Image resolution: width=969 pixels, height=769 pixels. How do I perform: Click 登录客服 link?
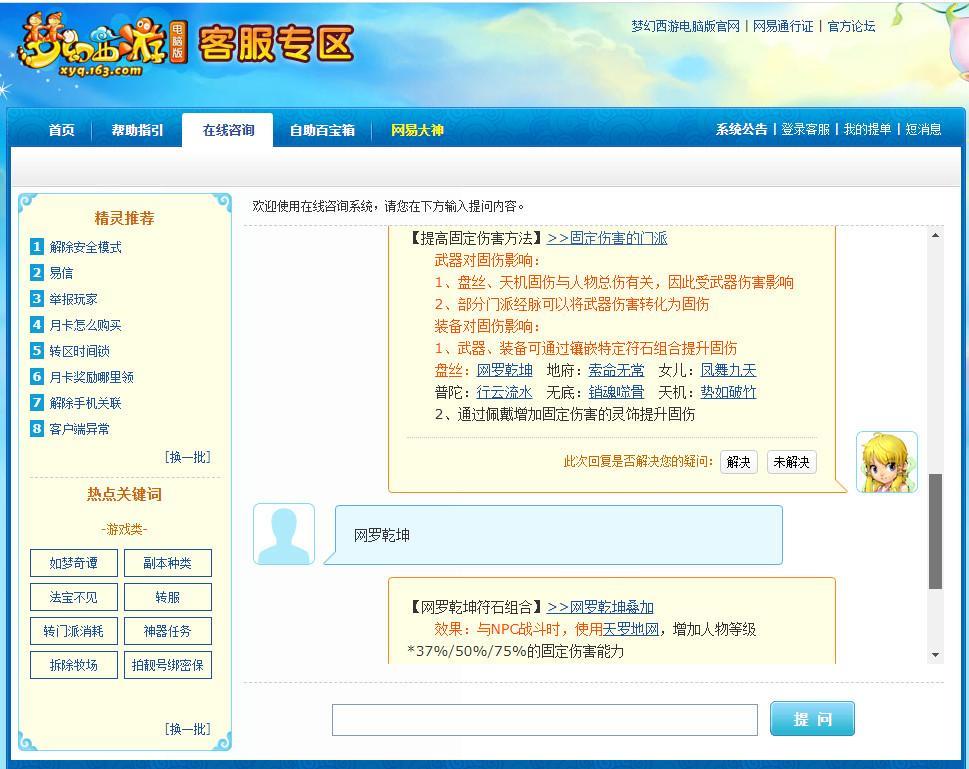click(805, 129)
